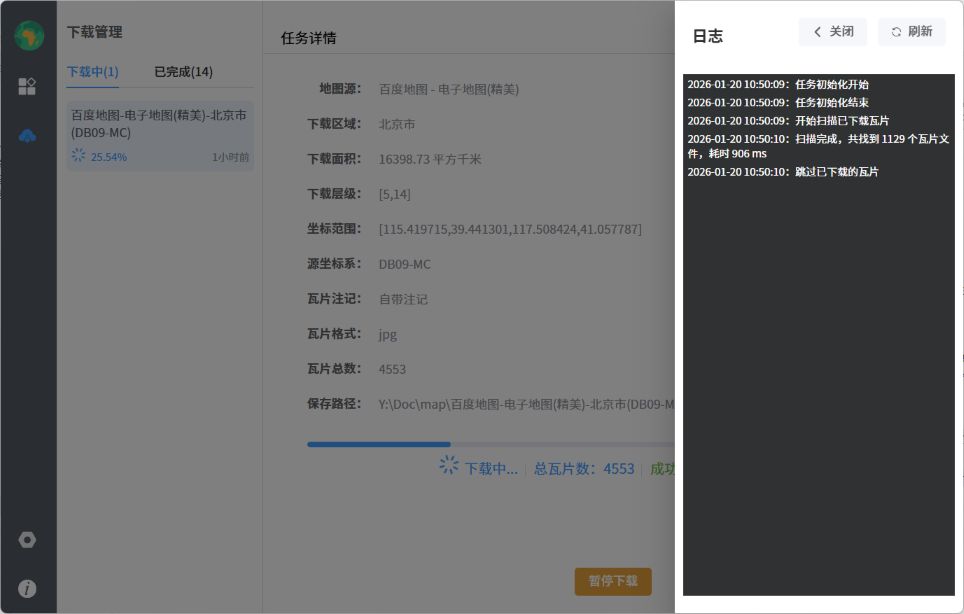
Task: Click the globe app logo
Action: point(28,36)
